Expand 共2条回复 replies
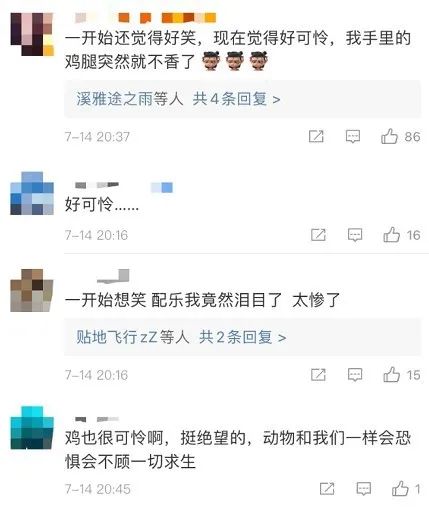This screenshot has height=511, width=429. point(242,337)
